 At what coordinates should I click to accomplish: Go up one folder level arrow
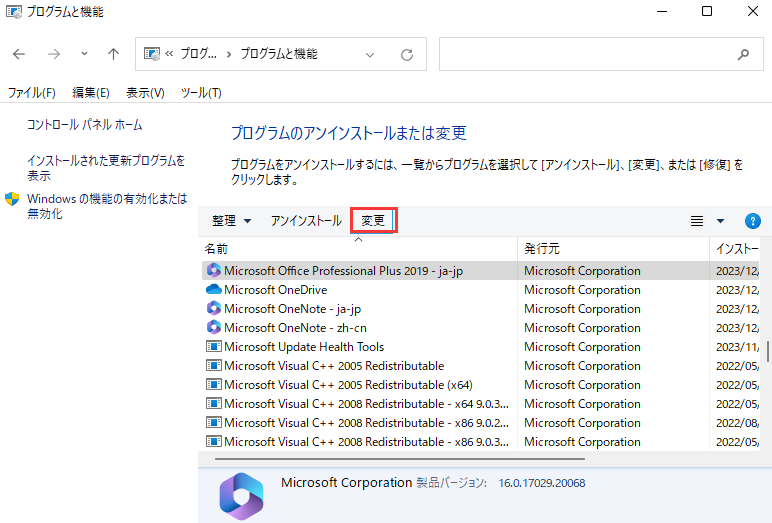coord(113,54)
